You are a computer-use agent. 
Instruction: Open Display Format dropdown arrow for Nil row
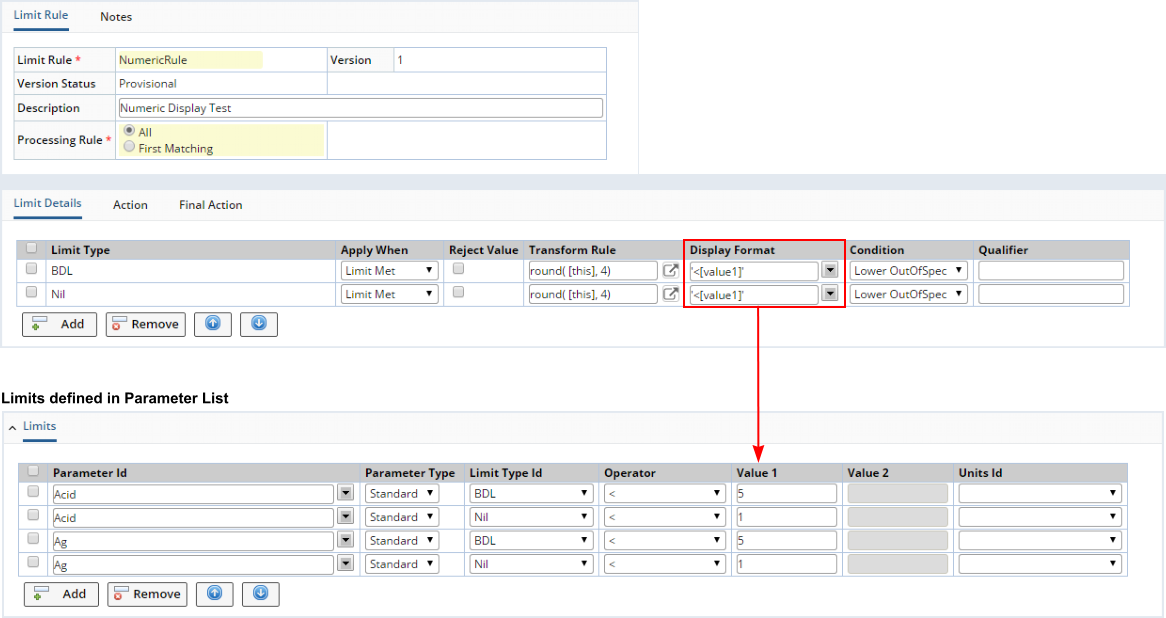pyautogui.click(x=830, y=294)
